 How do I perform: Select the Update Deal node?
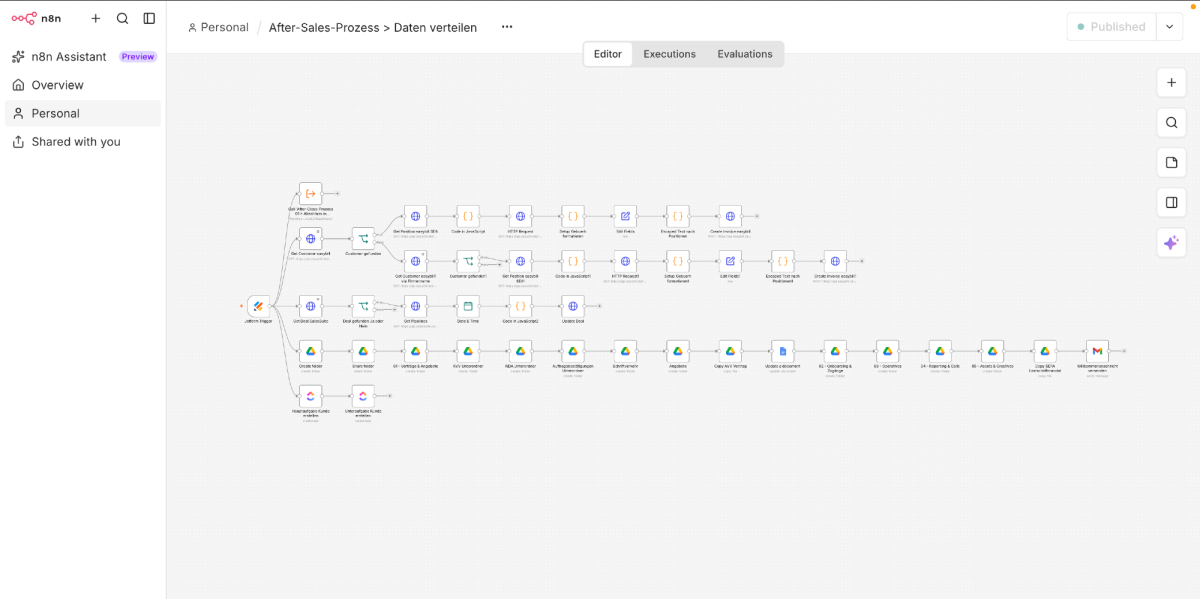click(573, 306)
